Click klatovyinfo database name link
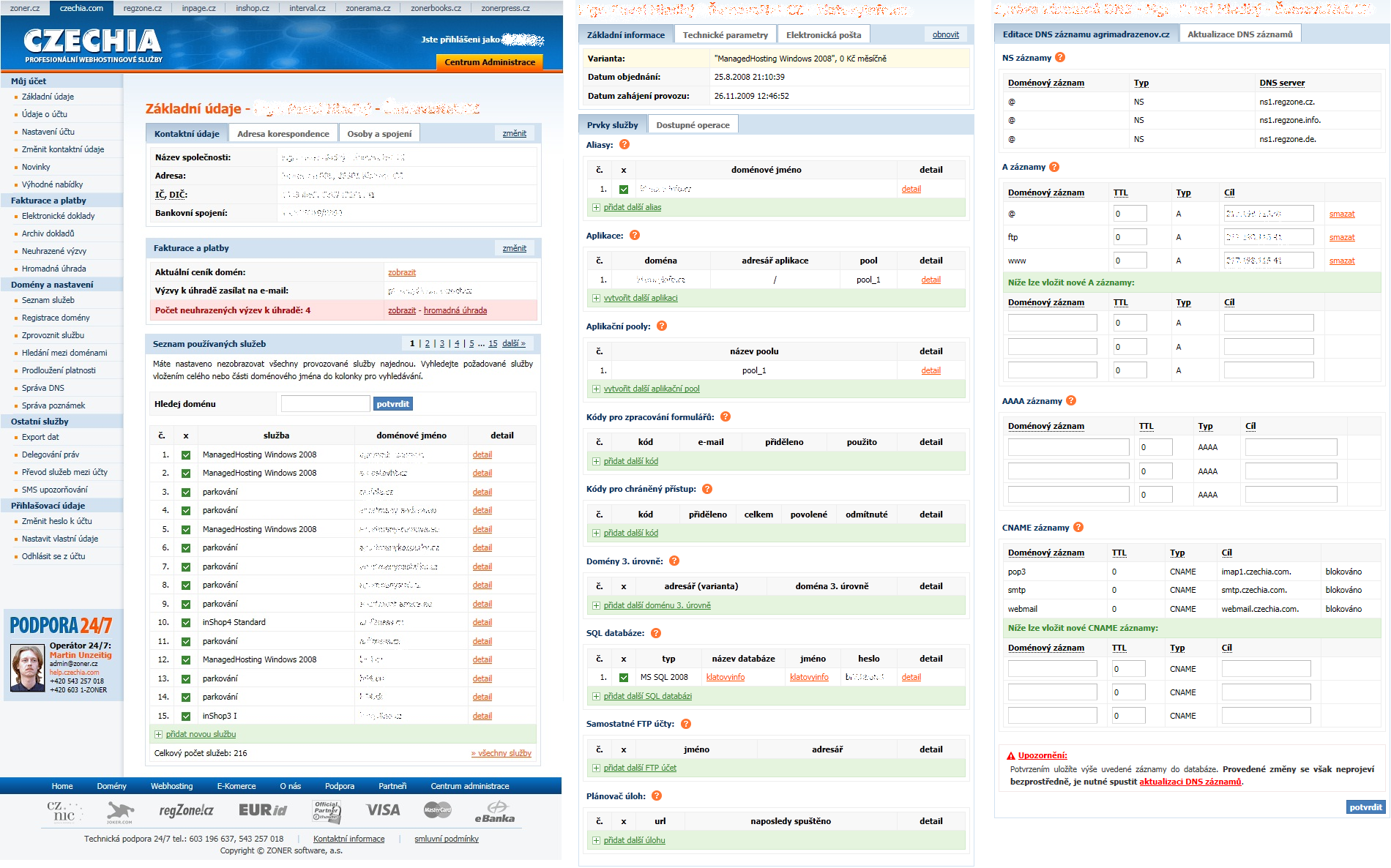1391x868 pixels. click(725, 678)
